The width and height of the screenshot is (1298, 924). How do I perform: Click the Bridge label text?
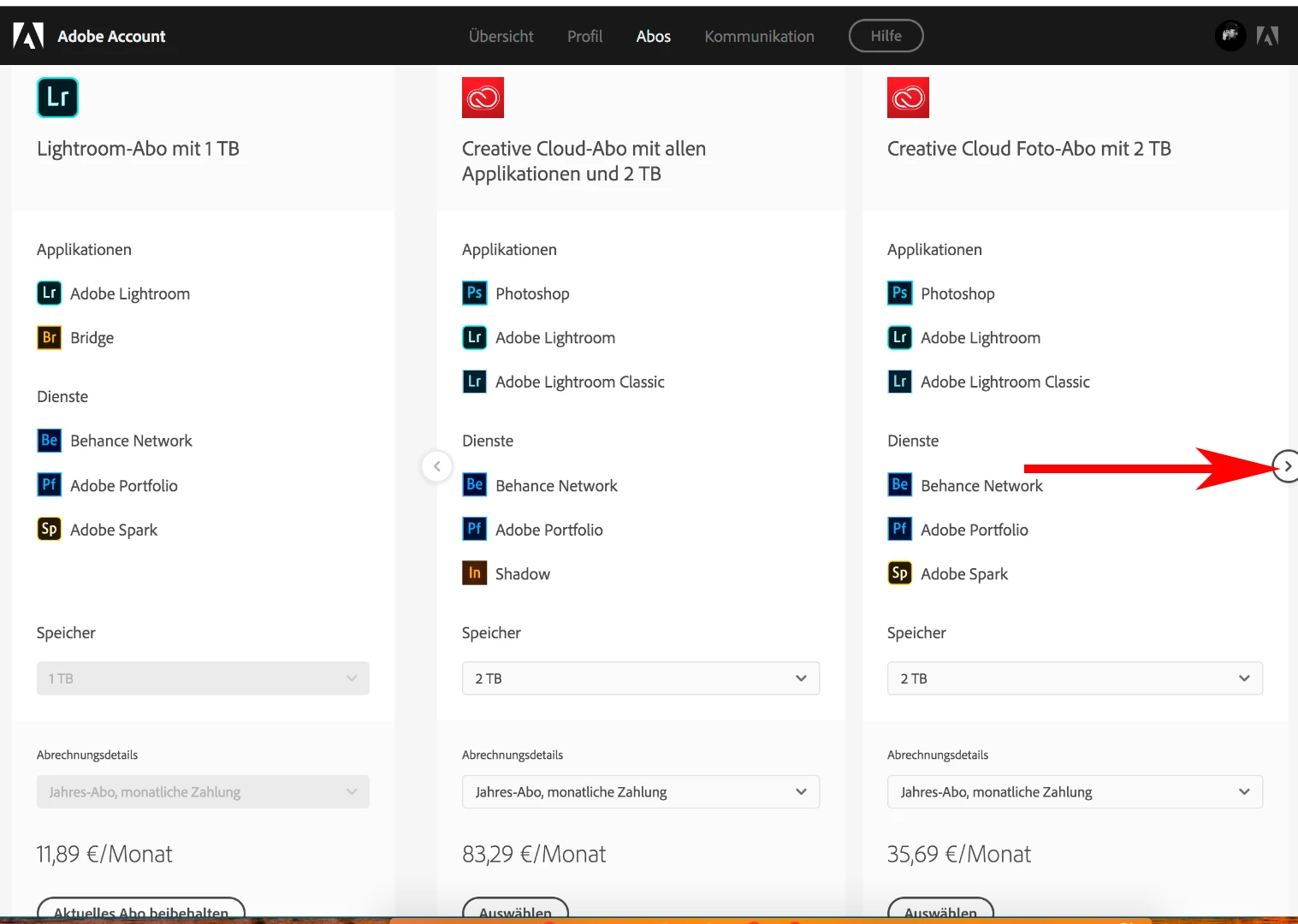[92, 338]
